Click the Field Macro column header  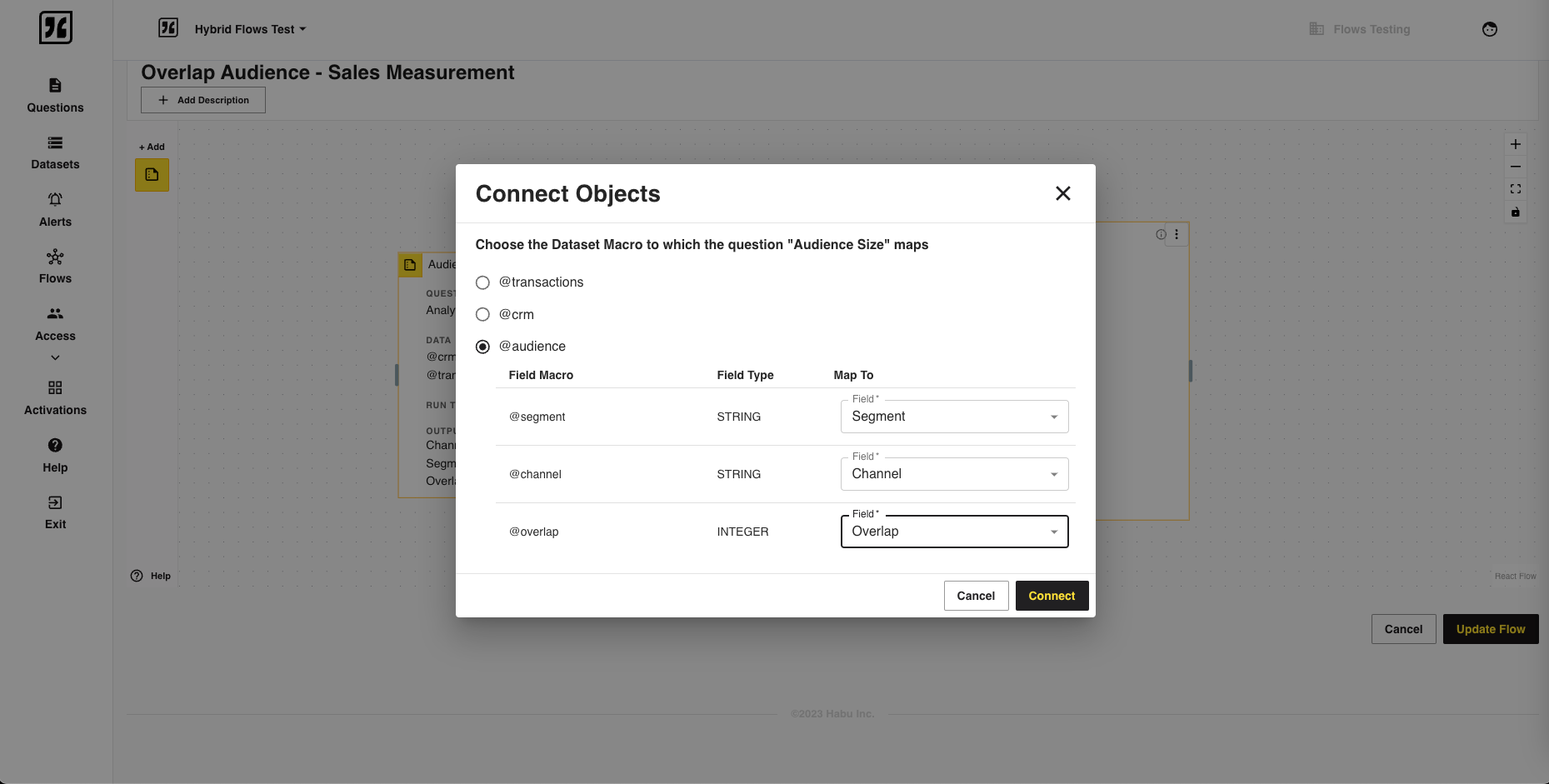(x=541, y=375)
